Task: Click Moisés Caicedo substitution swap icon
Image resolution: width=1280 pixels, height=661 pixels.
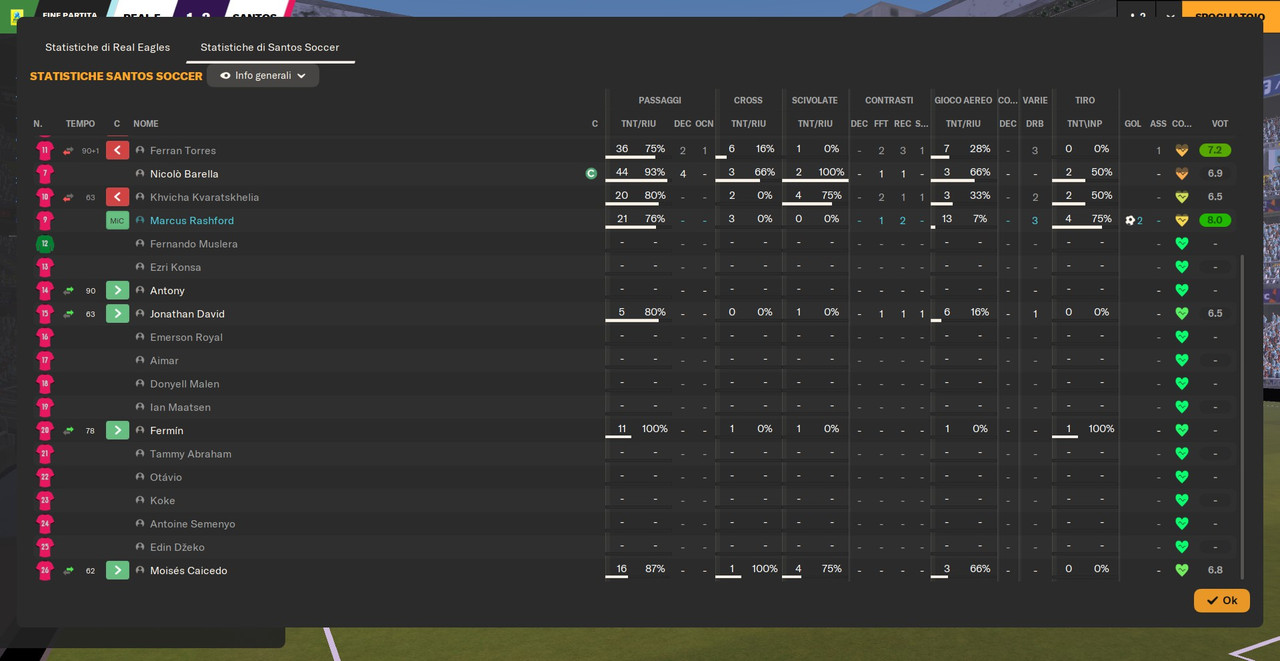Action: point(68,571)
